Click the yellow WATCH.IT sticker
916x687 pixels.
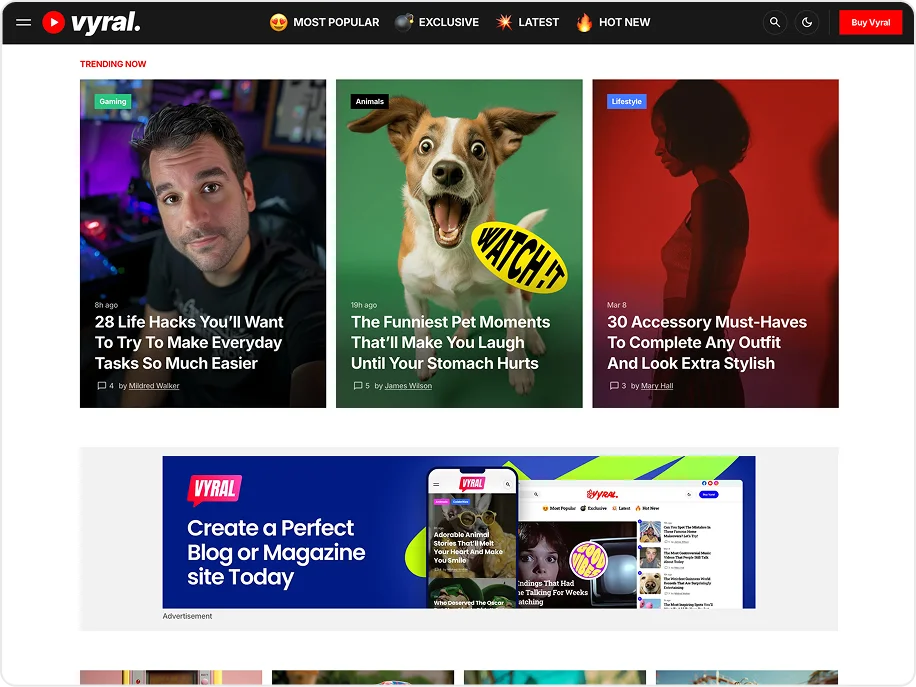coord(519,257)
